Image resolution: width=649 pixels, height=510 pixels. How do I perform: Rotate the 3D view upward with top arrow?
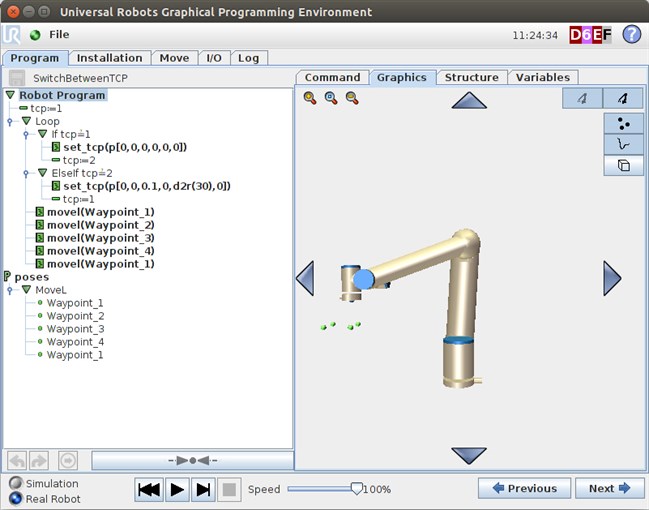(469, 100)
